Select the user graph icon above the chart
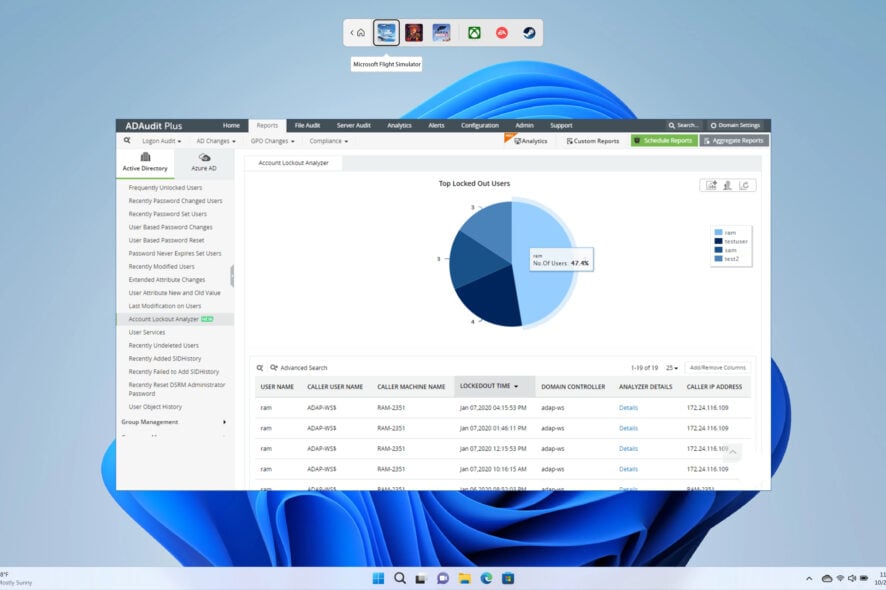 (x=726, y=185)
